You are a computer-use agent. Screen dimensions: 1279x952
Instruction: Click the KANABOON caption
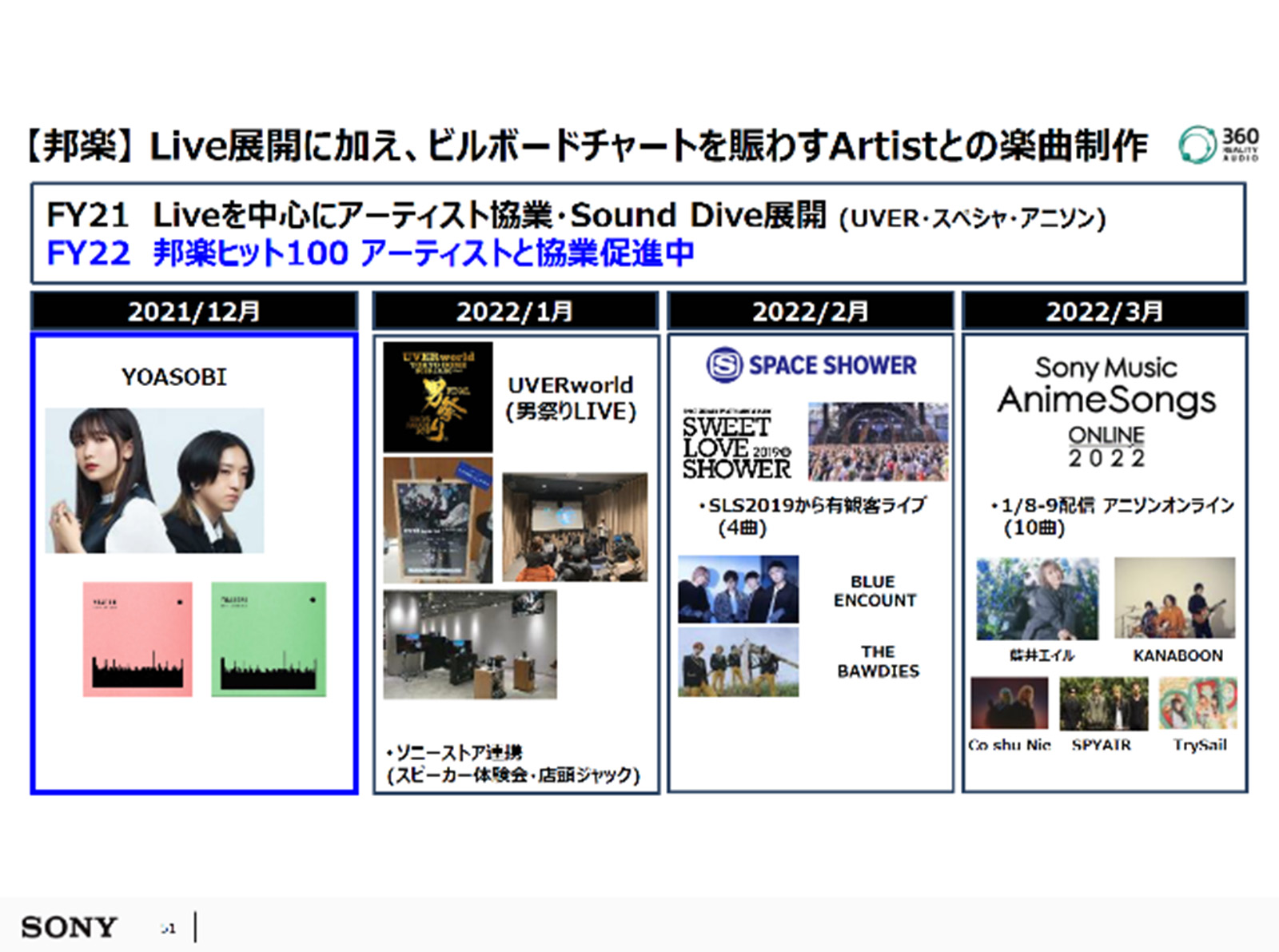click(x=1177, y=655)
